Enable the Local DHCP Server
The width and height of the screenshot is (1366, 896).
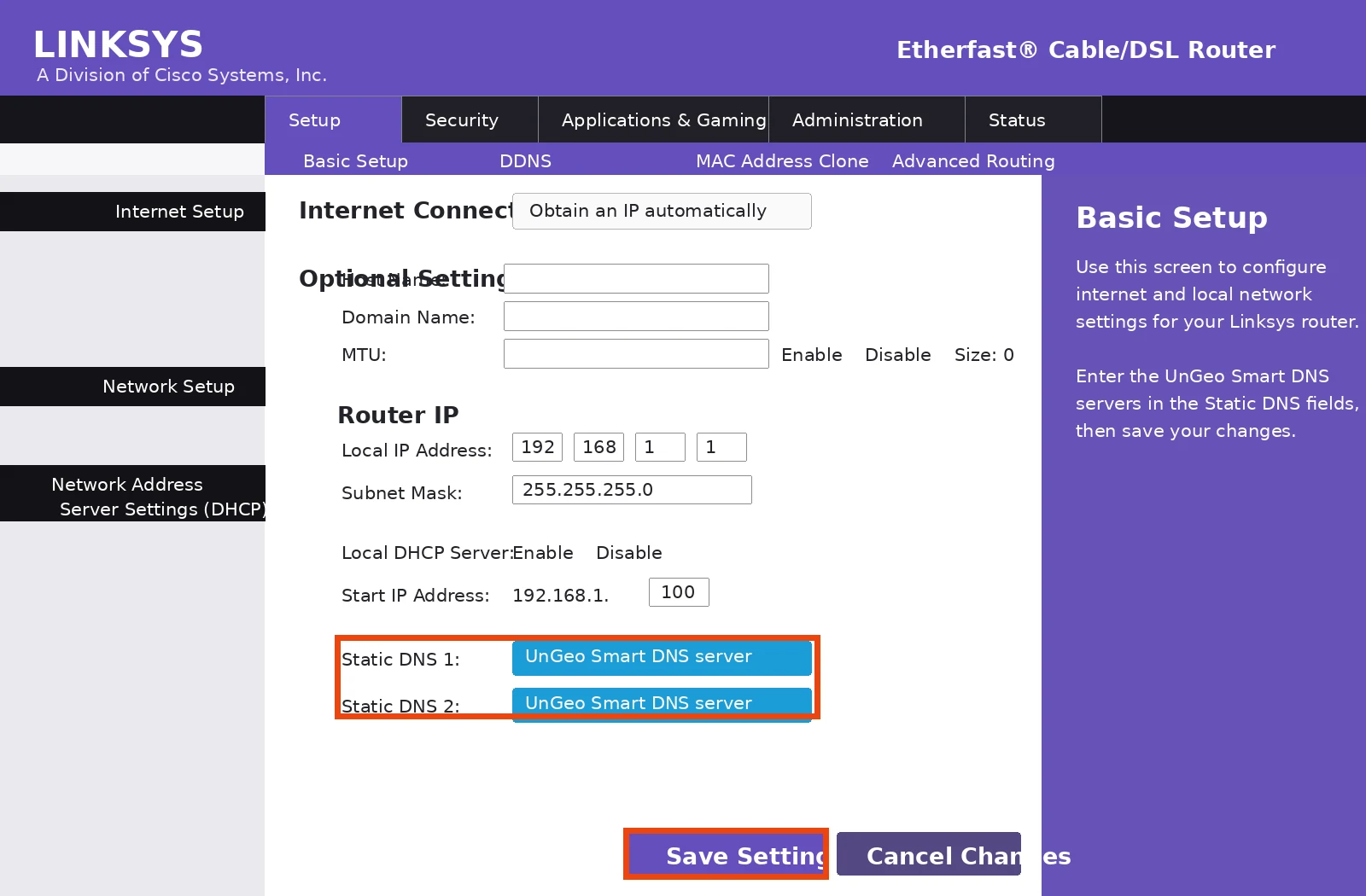(x=543, y=553)
